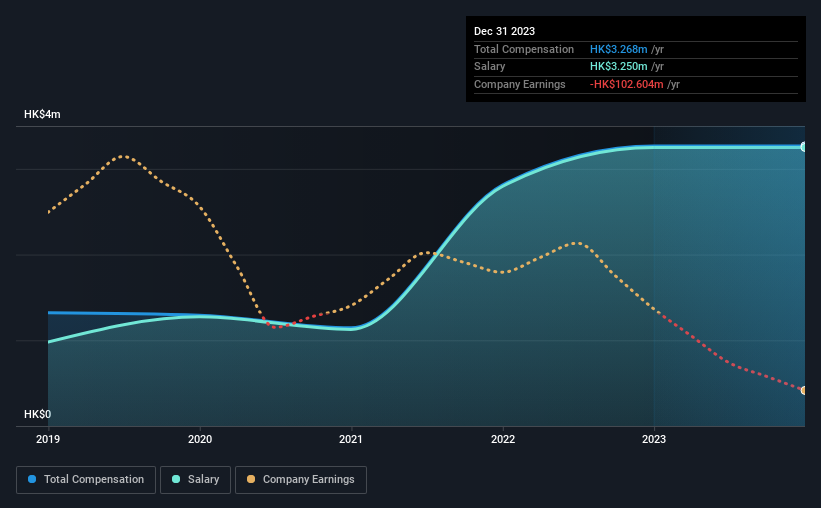Toggle the Total Compensation legend button
The image size is (821, 508).
tap(86, 480)
